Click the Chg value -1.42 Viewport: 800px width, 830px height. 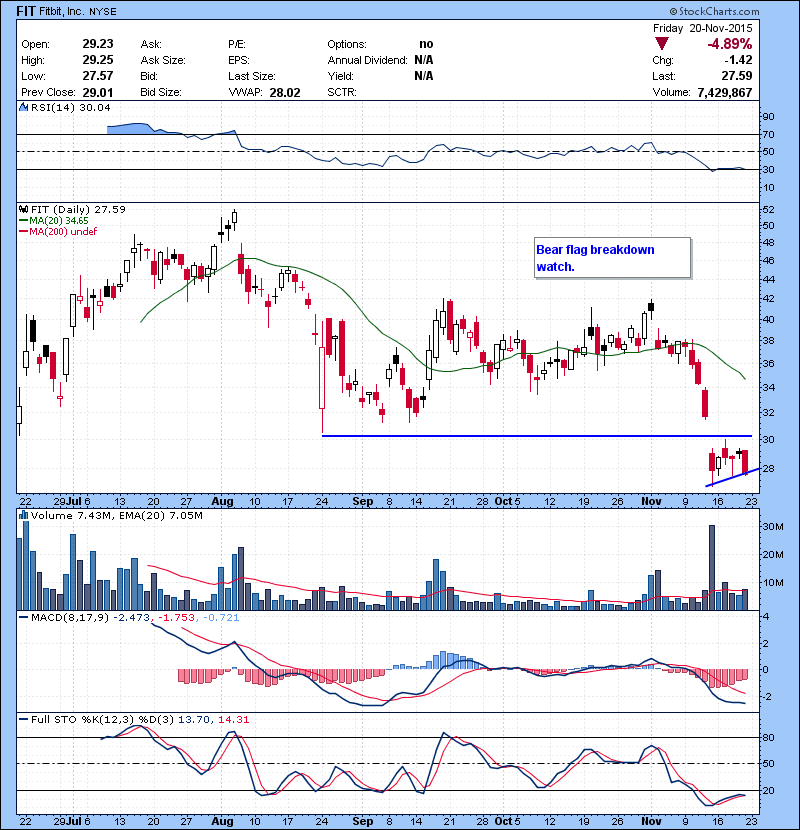(738, 60)
